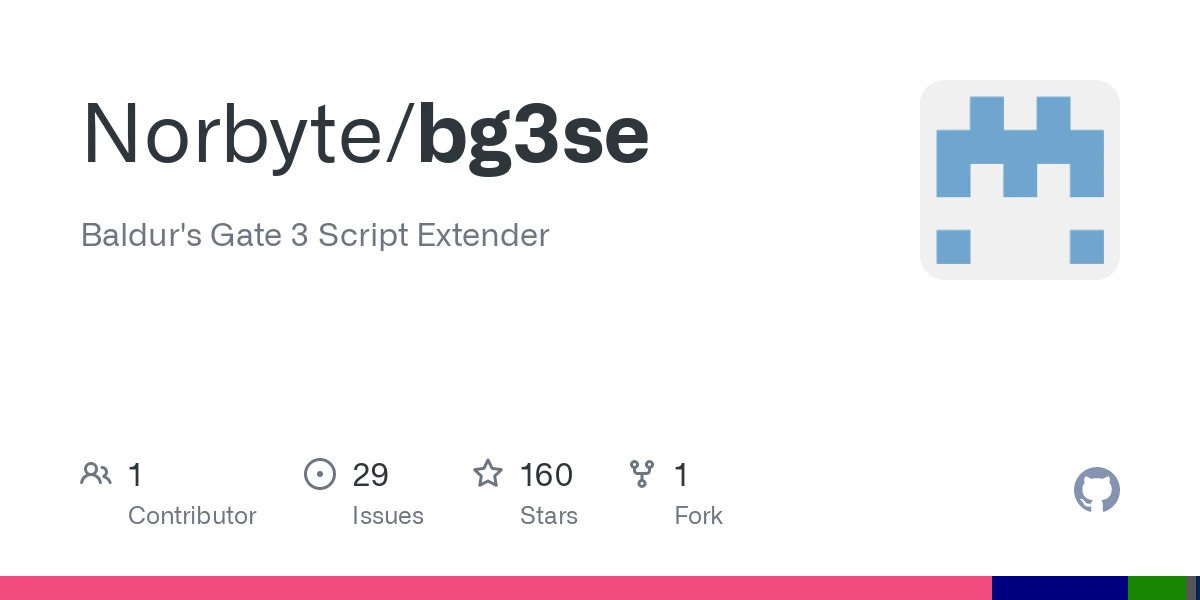This screenshot has height=600, width=1200.
Task: Click the stars count 160
Action: point(546,475)
